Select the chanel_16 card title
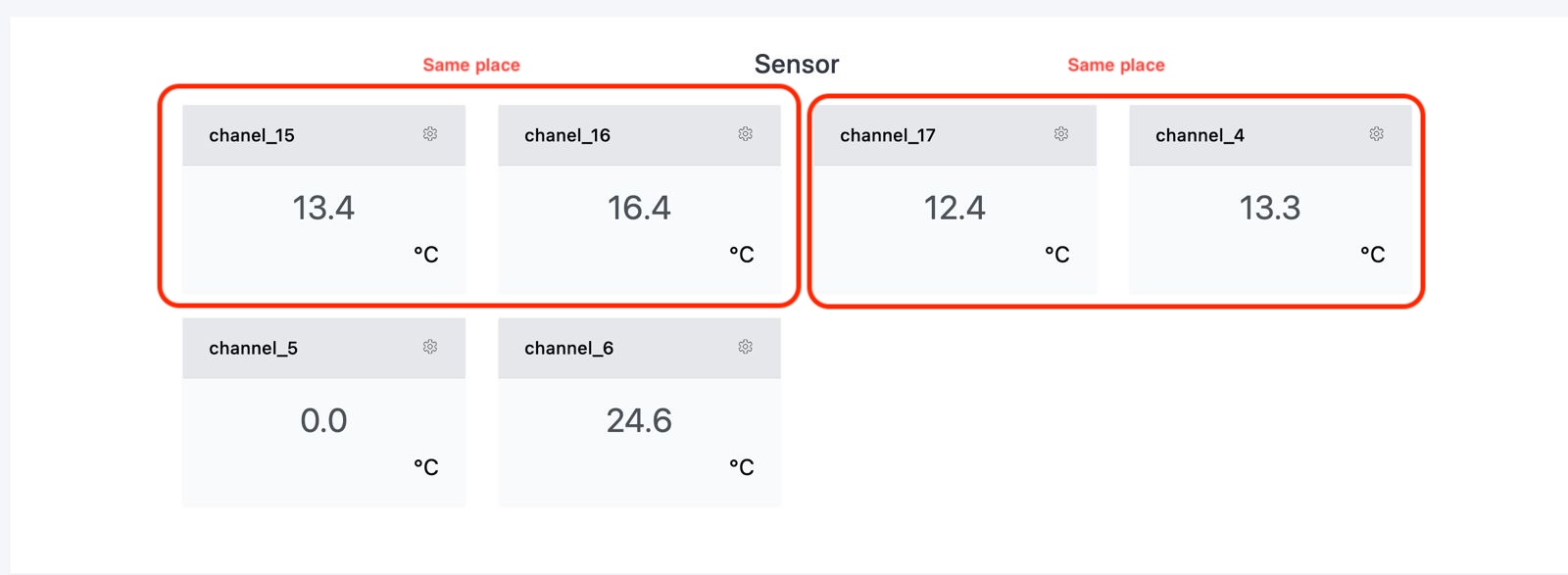Viewport: 1568px width, 575px height. 567,135
